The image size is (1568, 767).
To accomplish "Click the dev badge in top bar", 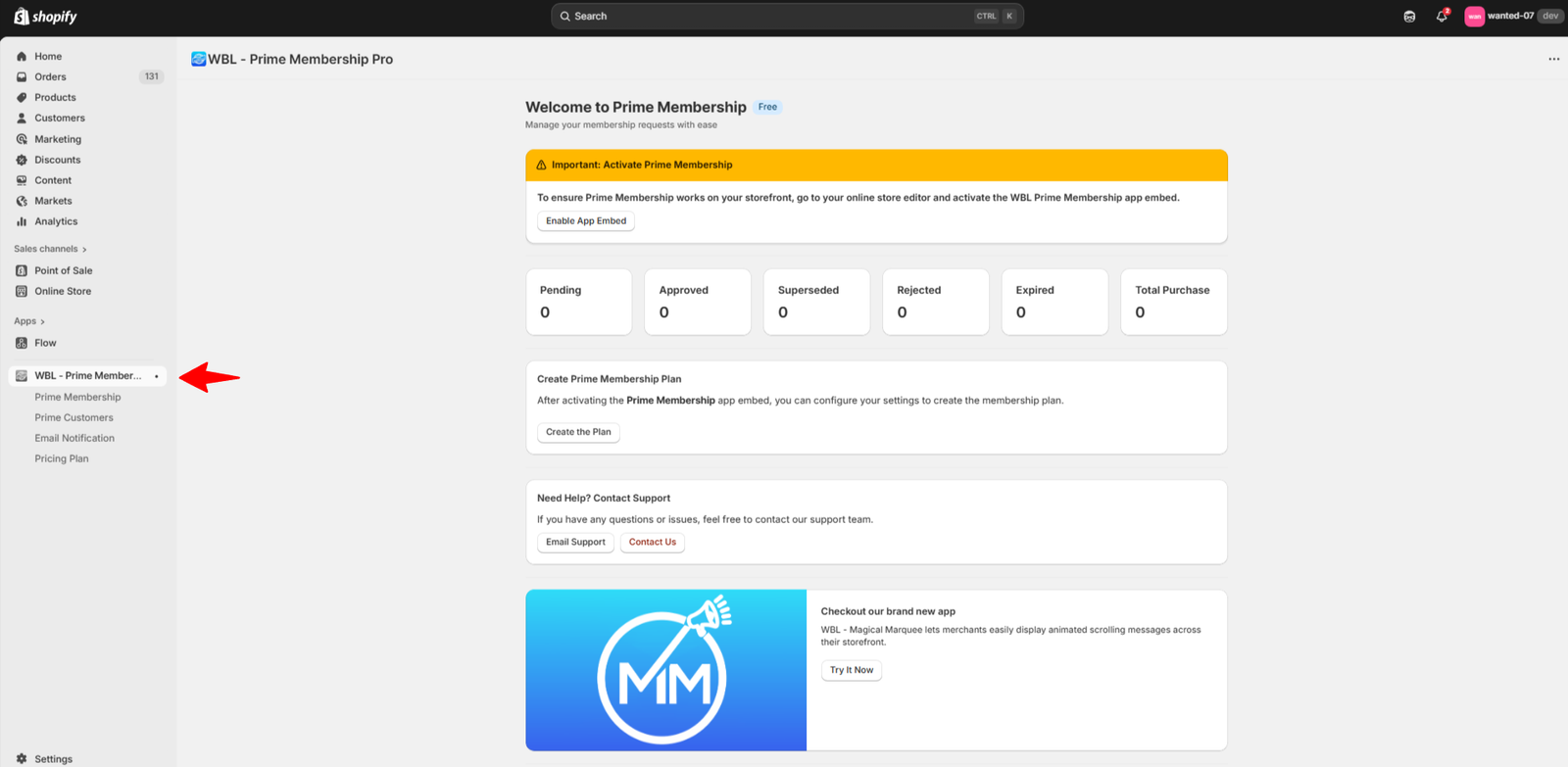I will point(1550,16).
